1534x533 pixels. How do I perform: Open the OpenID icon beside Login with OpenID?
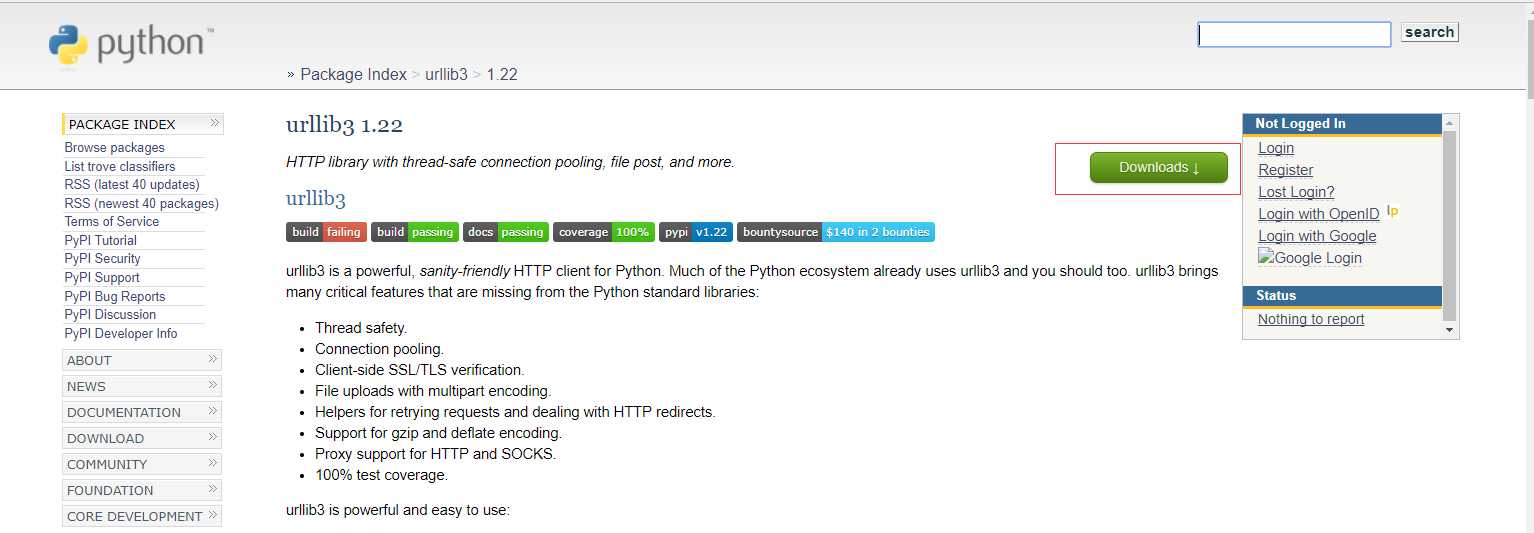[1392, 211]
